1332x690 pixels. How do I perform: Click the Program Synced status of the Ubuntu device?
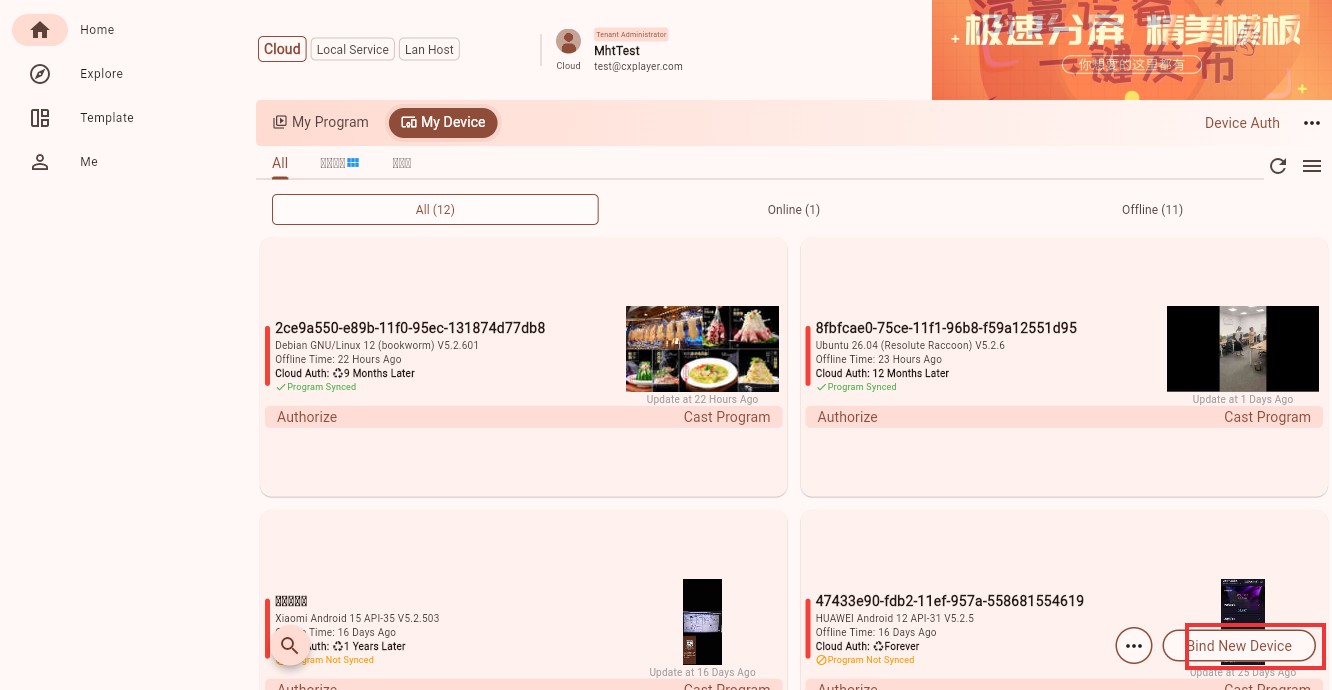pyautogui.click(x=856, y=387)
